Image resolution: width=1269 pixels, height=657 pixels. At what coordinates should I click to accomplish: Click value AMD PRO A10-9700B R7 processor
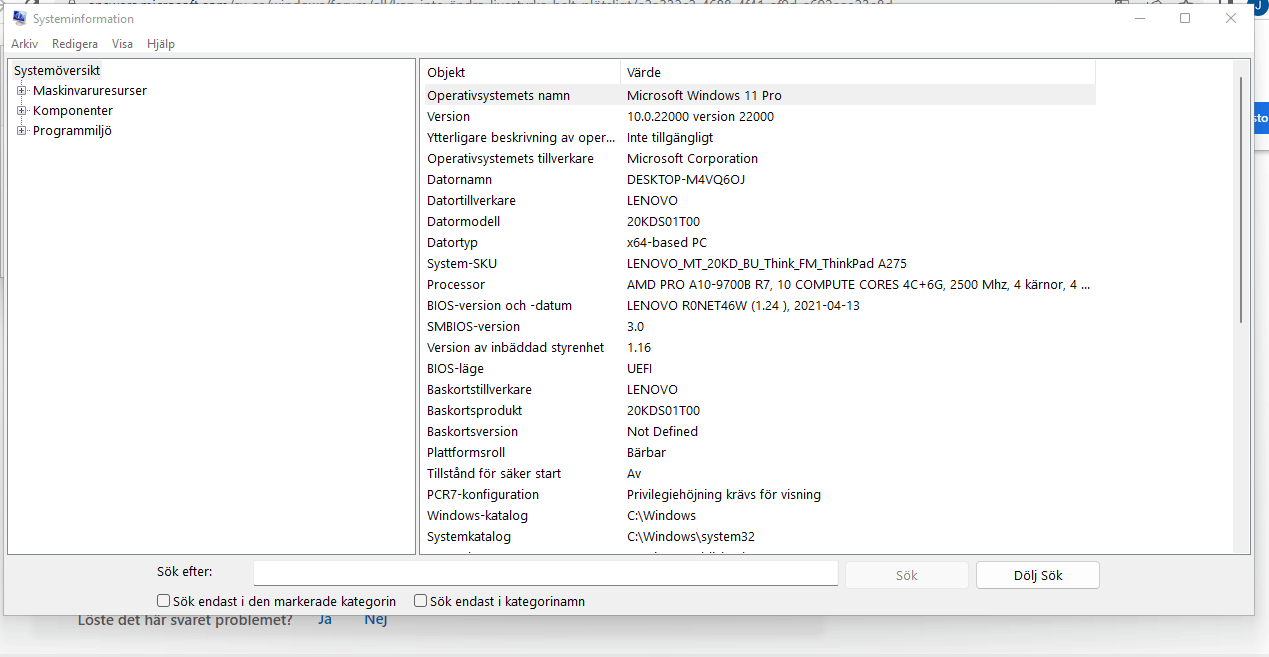[858, 284]
